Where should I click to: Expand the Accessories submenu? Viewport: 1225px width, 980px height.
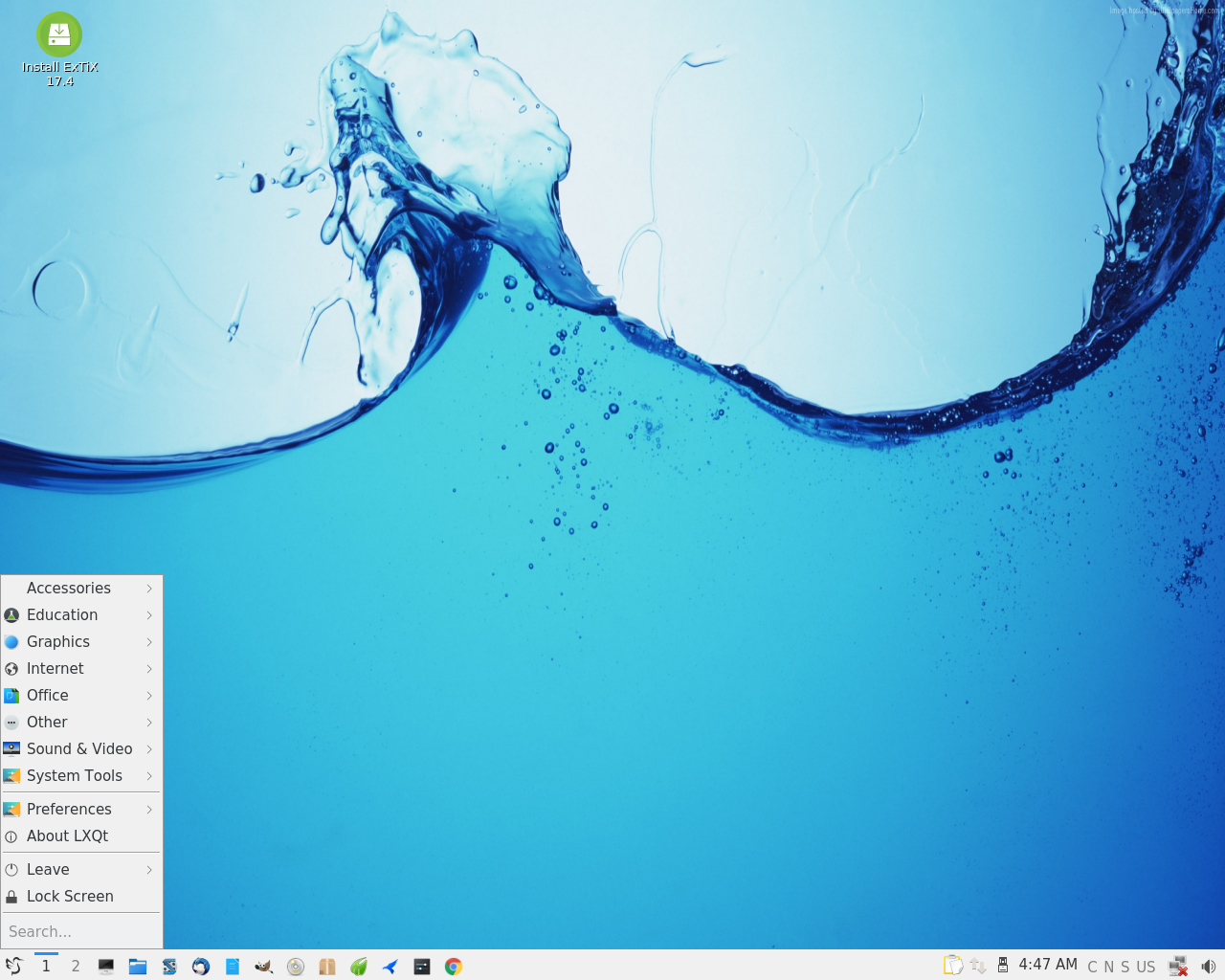pos(81,589)
